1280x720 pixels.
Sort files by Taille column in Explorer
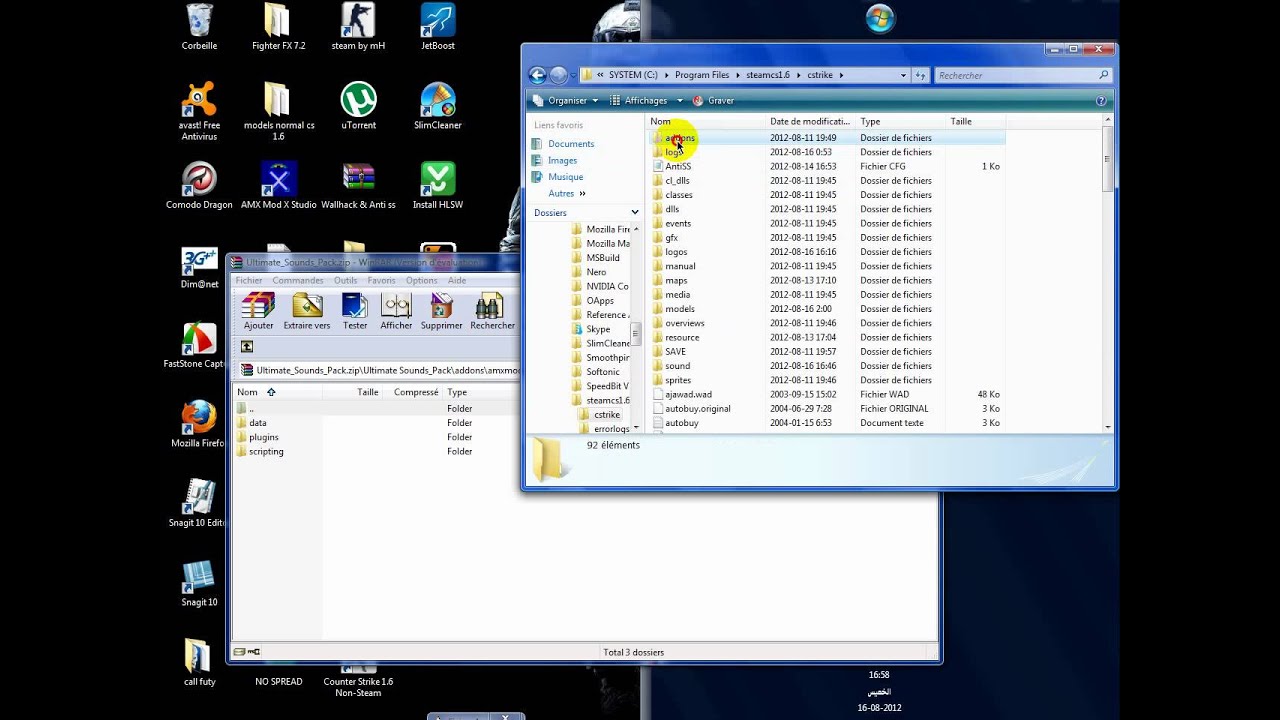pos(975,121)
